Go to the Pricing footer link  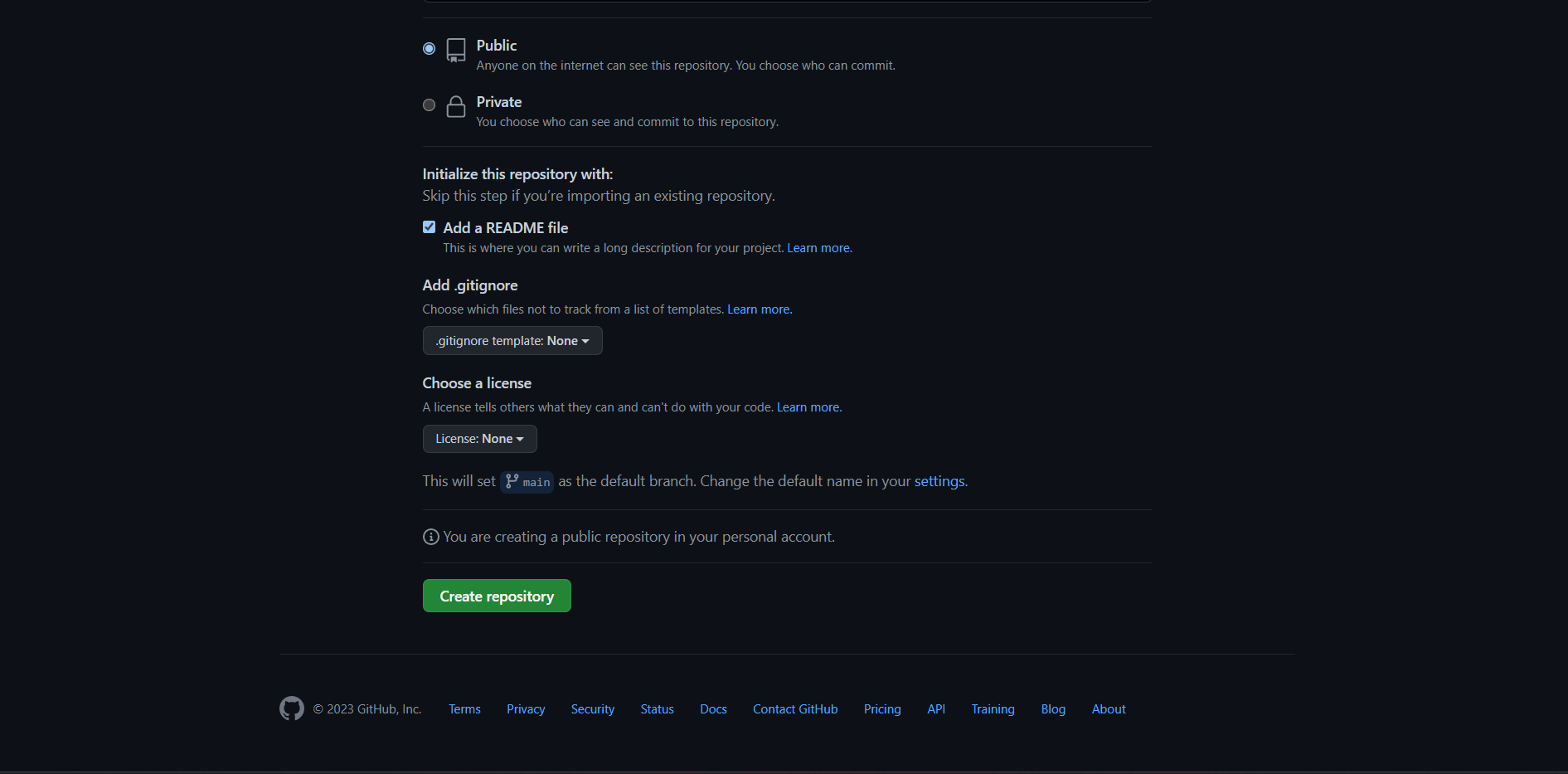(x=882, y=709)
